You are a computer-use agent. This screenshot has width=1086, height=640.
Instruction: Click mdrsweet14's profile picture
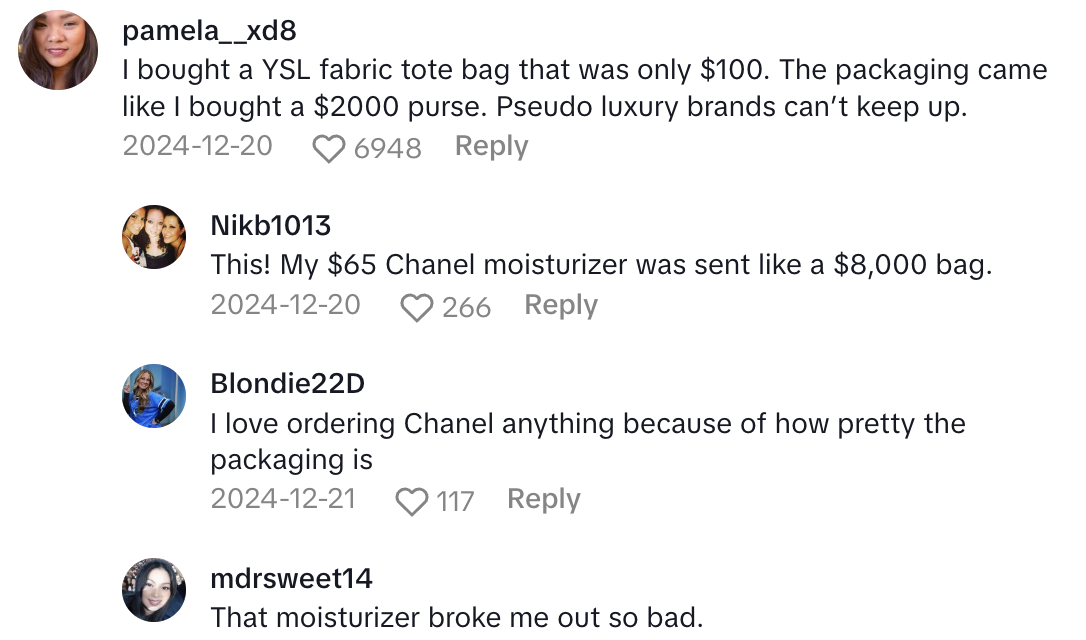click(154, 590)
